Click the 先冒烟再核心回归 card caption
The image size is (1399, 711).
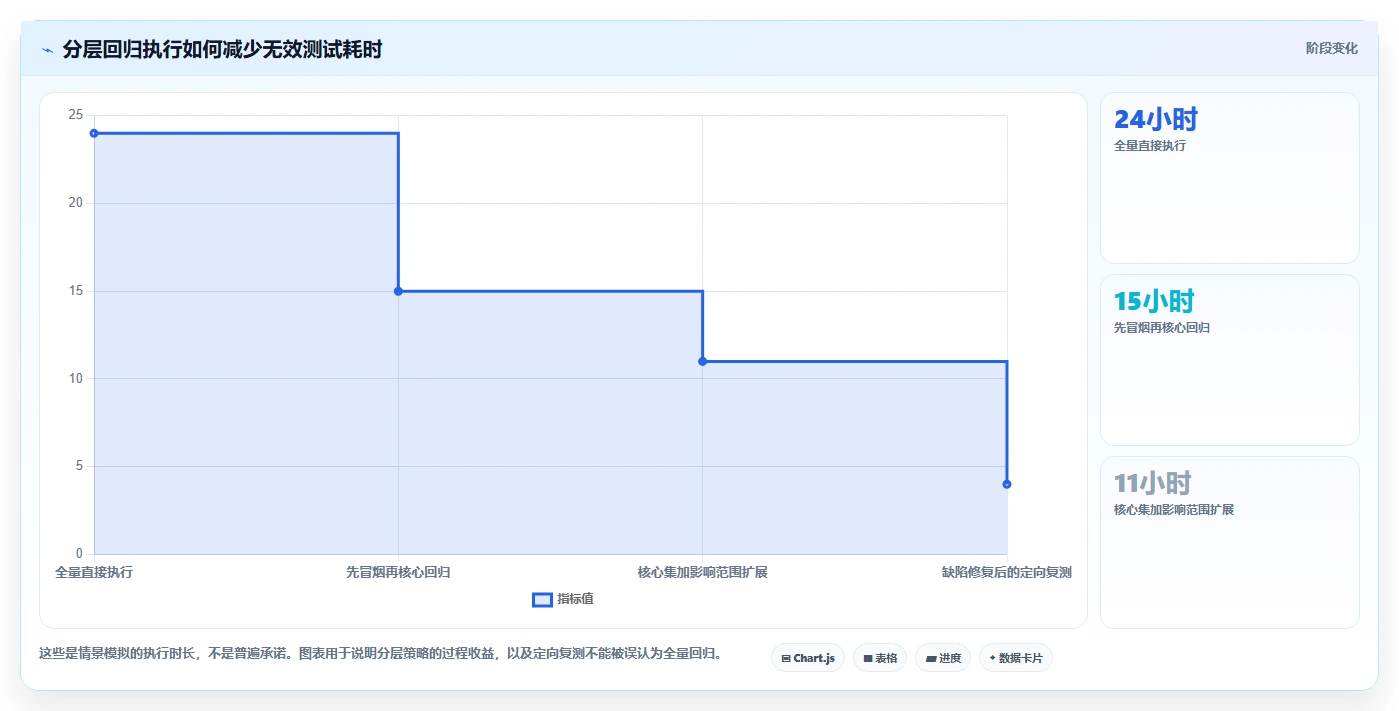(1162, 328)
